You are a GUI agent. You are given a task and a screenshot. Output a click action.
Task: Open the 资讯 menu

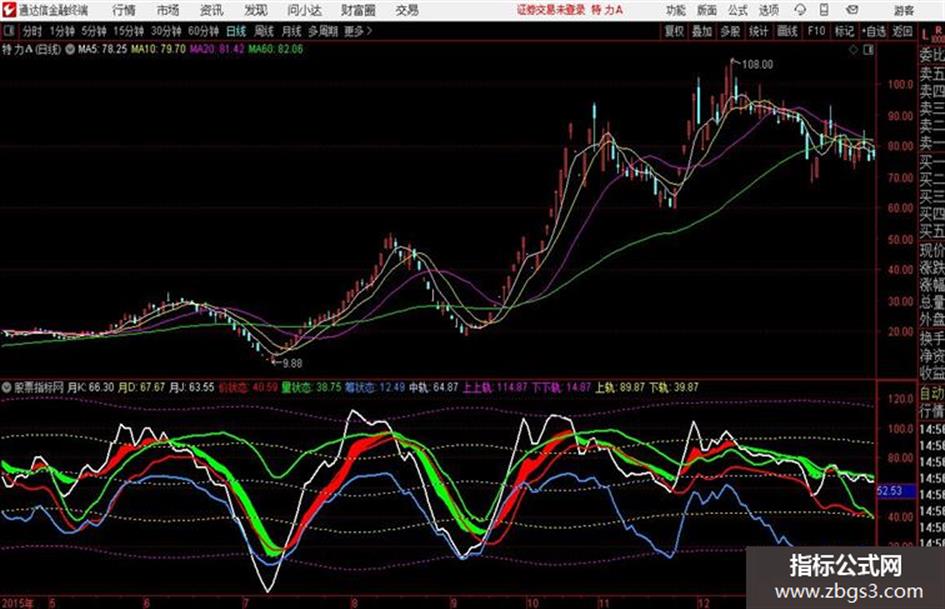coord(212,10)
